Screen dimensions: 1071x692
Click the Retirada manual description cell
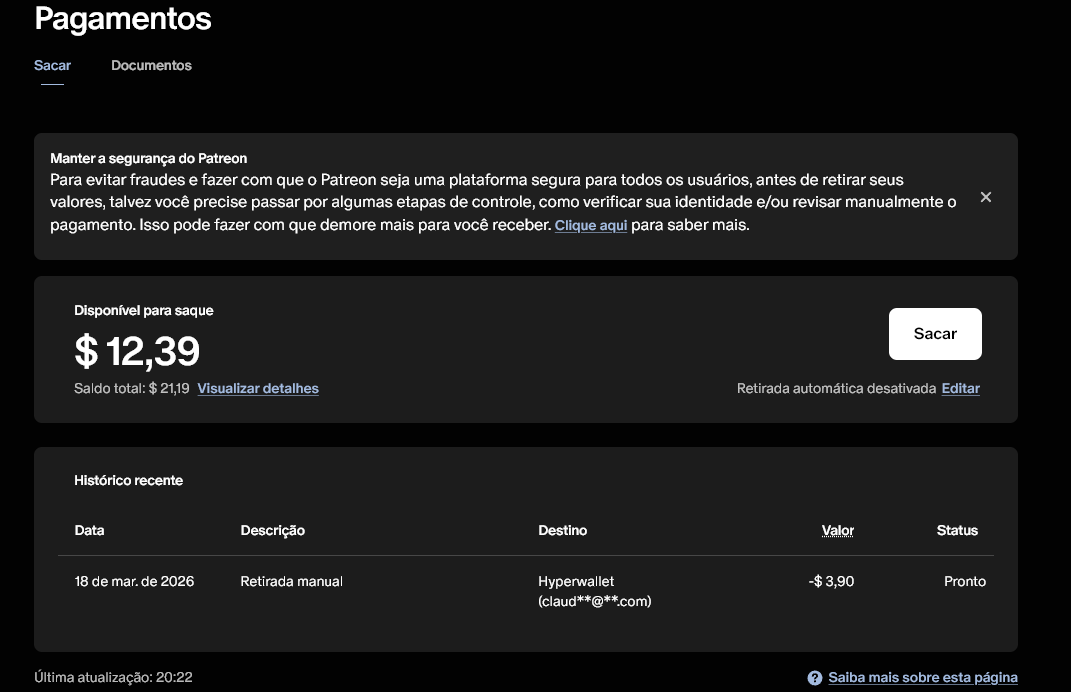[292, 581]
